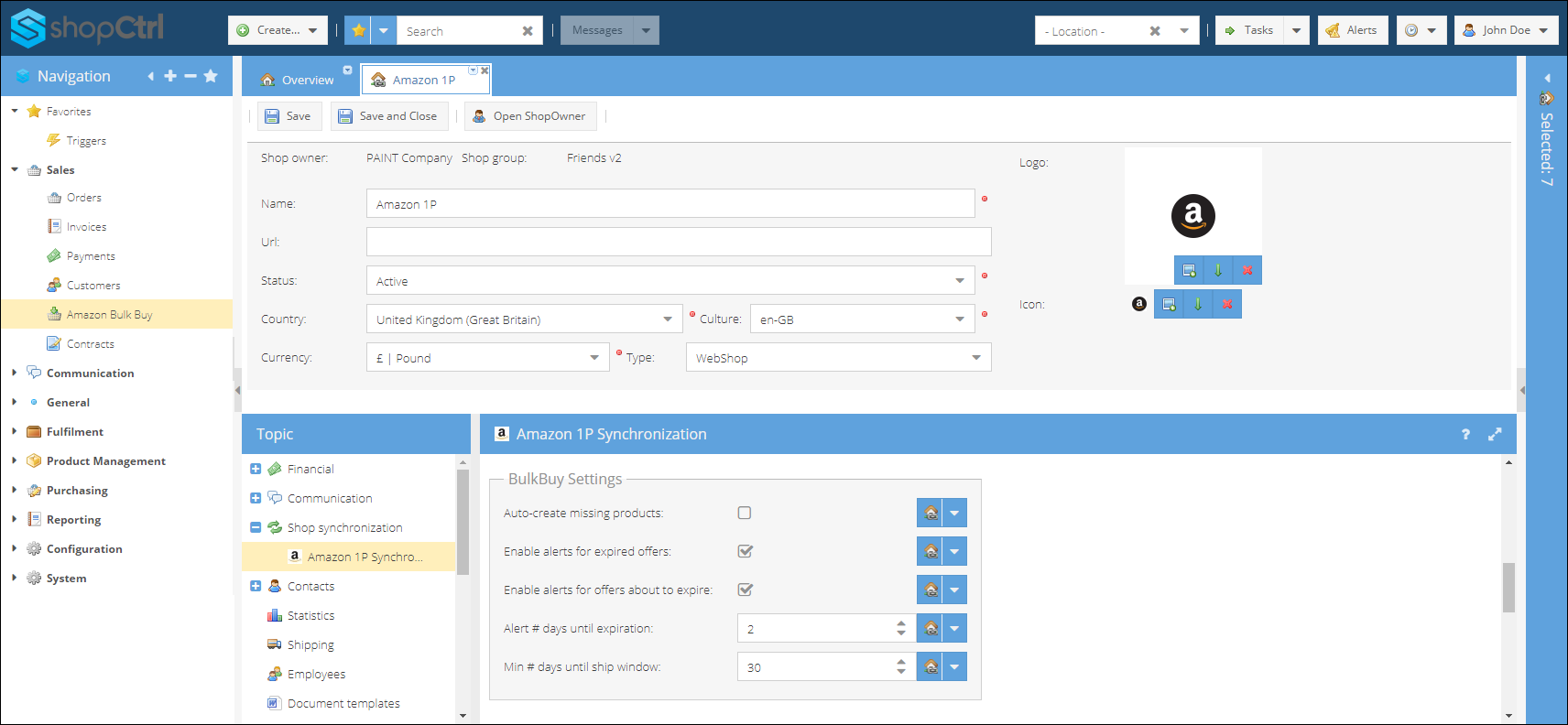Maximize the Amazon 1P Synchronization panel
1568x725 pixels.
click(1495, 434)
